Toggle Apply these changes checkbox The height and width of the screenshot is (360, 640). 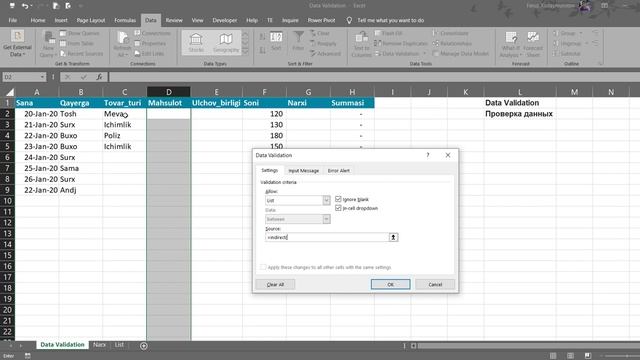click(263, 267)
